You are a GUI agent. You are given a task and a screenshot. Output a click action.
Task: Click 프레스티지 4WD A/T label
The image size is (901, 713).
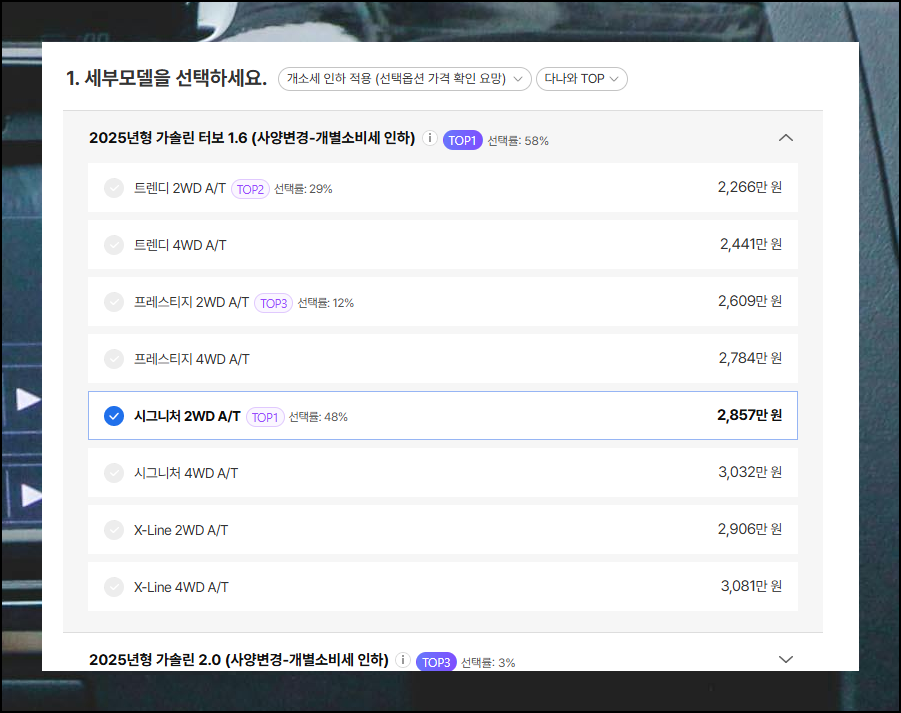pos(191,359)
